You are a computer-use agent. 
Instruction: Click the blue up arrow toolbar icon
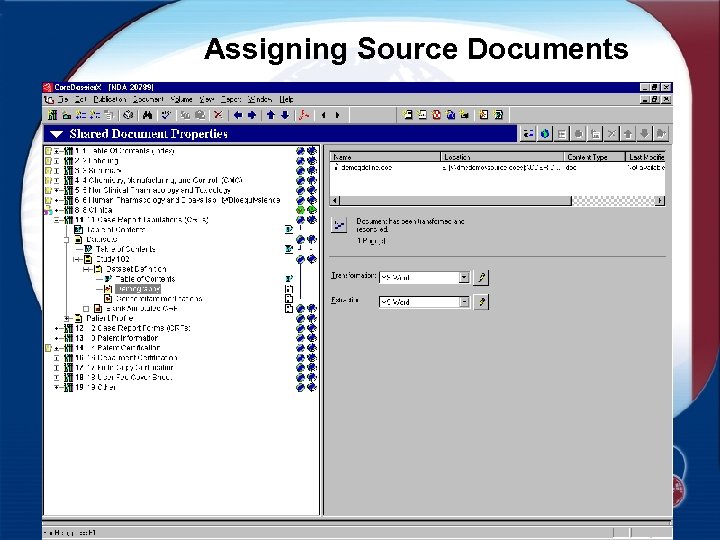[x=271, y=115]
